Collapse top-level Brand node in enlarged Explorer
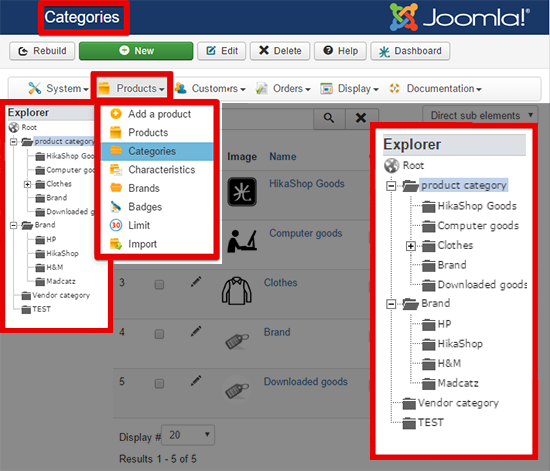Viewport: 550px width, 471px height. pos(391,304)
